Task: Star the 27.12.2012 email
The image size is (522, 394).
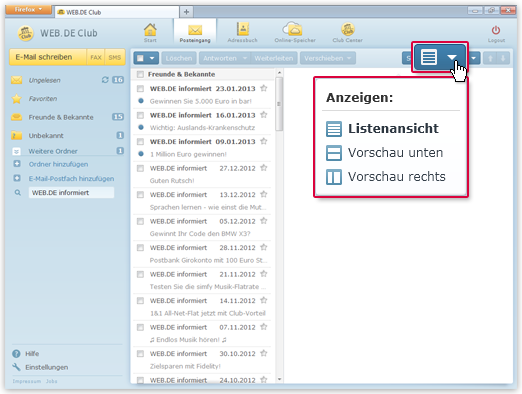Action: tap(264, 168)
